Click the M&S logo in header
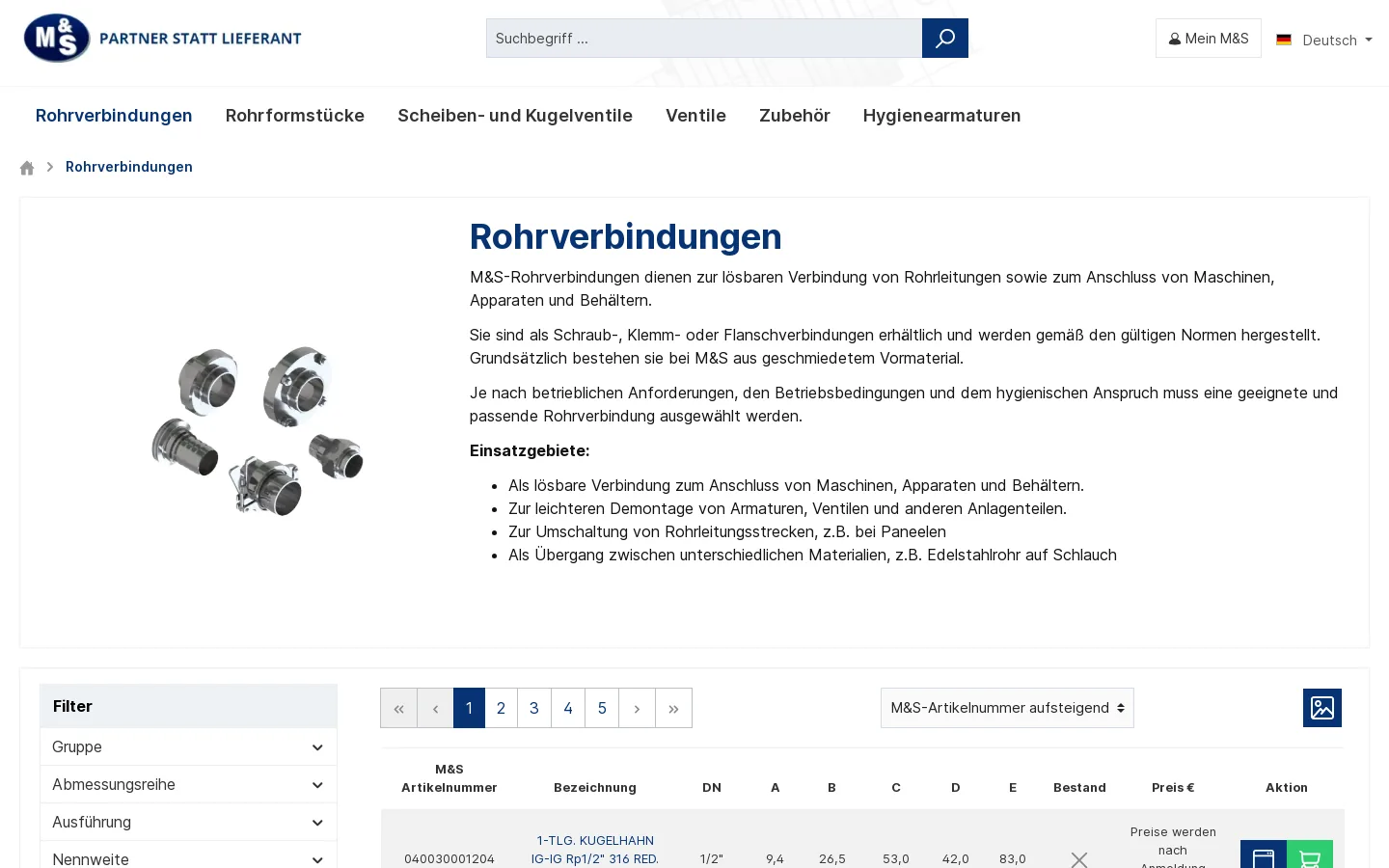The height and width of the screenshot is (868, 1389). point(163,39)
